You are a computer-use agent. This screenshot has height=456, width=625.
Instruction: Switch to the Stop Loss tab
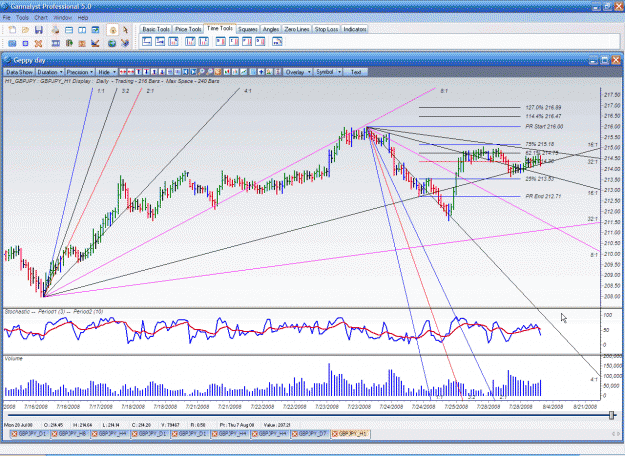click(x=326, y=29)
